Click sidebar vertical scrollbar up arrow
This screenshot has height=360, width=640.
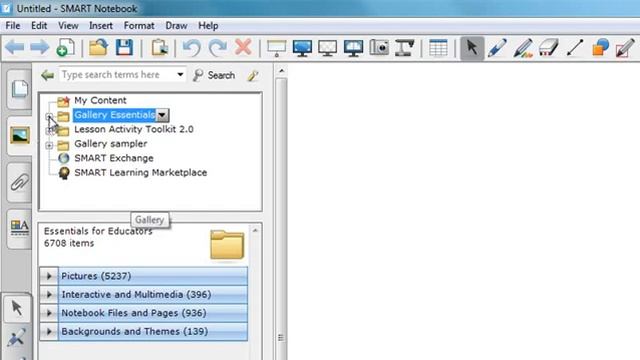[281, 71]
